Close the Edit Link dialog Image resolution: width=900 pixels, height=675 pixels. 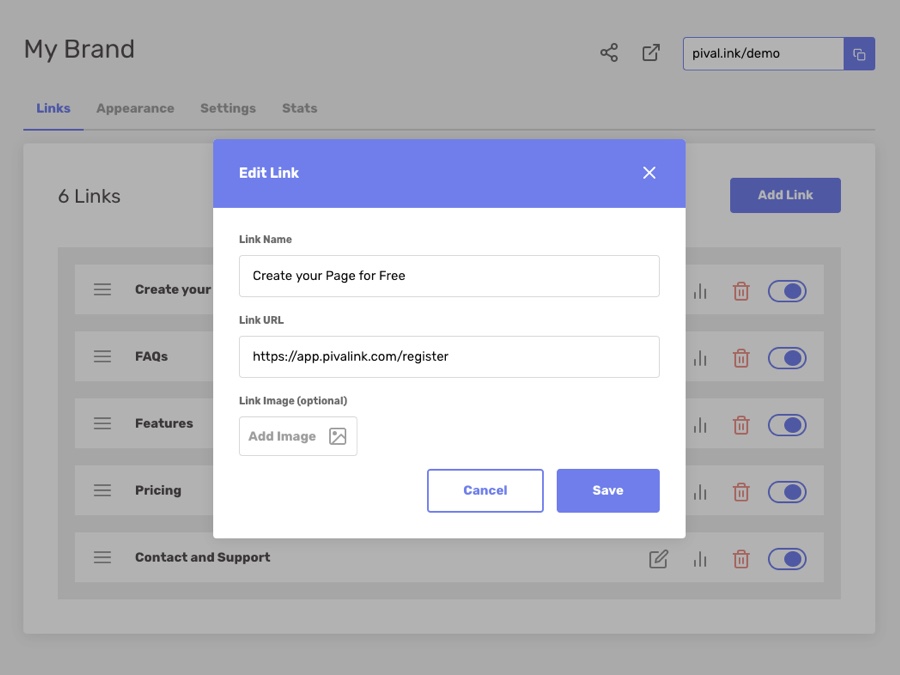pos(649,173)
